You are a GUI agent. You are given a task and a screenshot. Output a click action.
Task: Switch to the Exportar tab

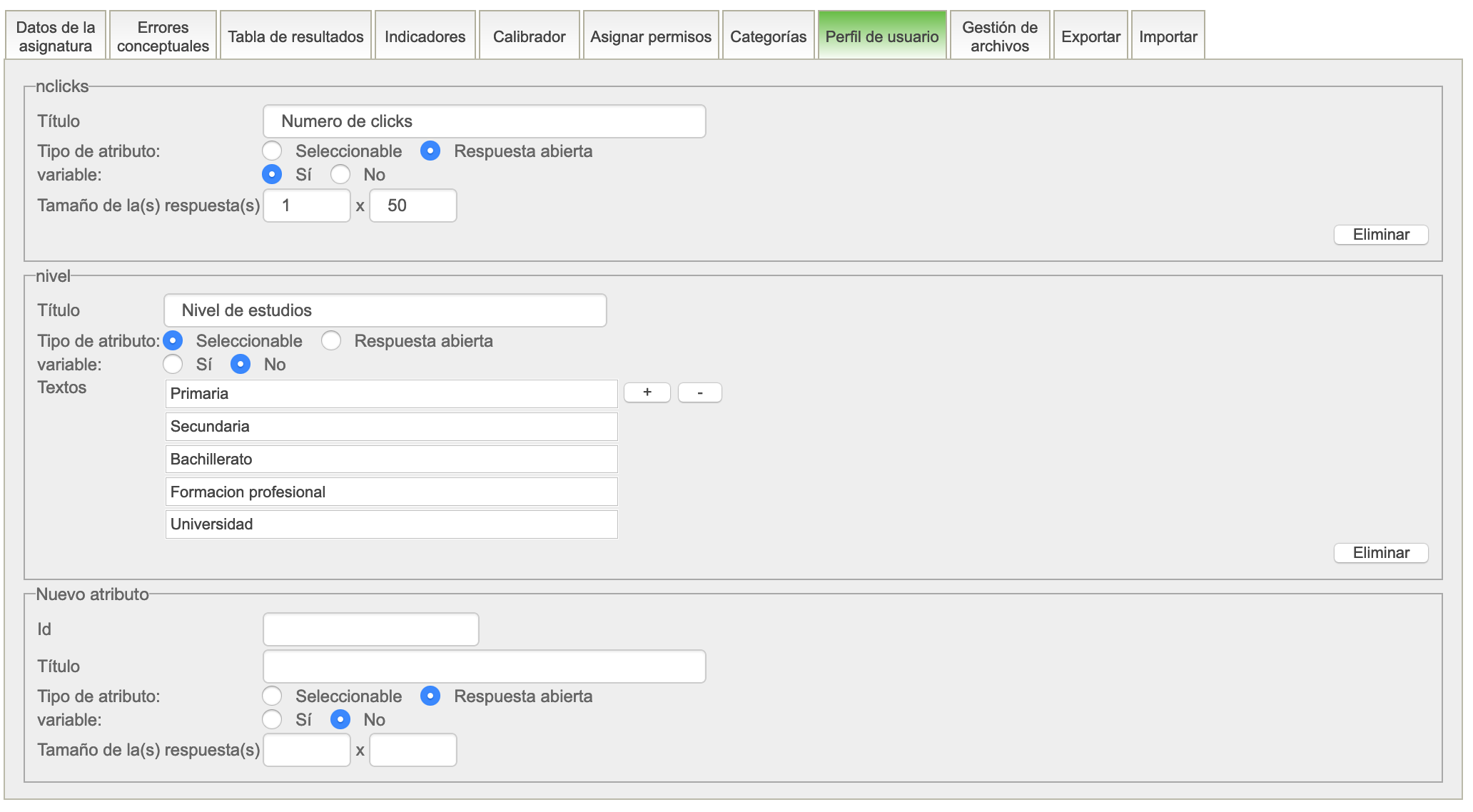pos(1090,36)
